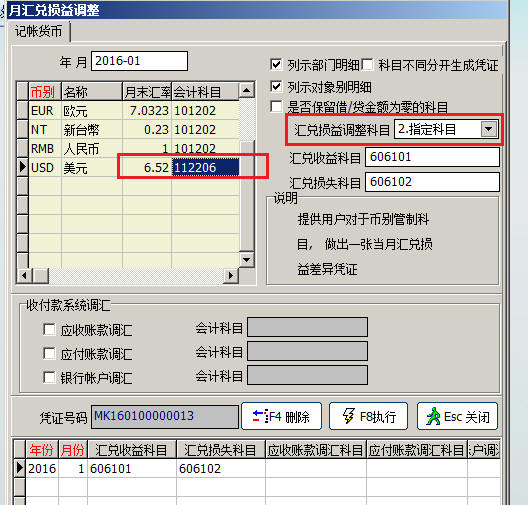Click currency grid scroll left arrow
The image size is (528, 505).
(x=24, y=276)
